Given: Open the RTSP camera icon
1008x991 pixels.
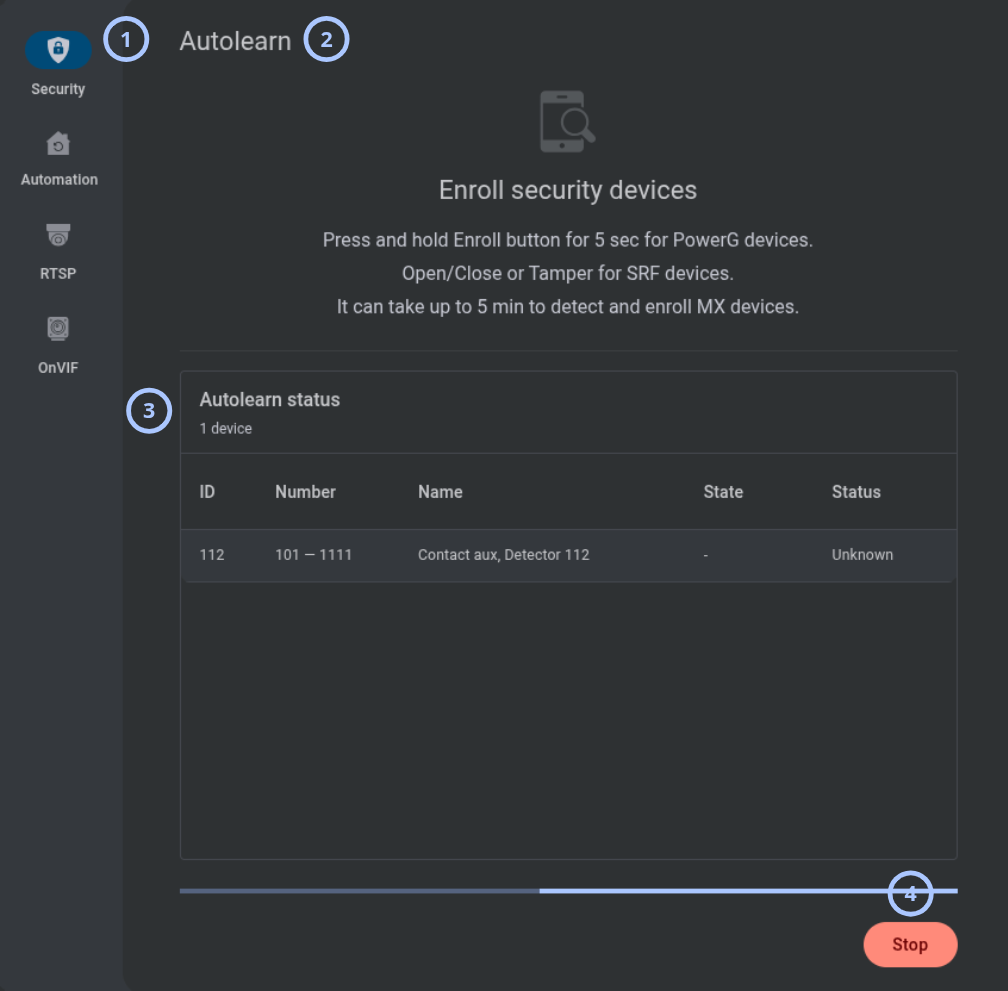Looking at the screenshot, I should pos(58,235).
